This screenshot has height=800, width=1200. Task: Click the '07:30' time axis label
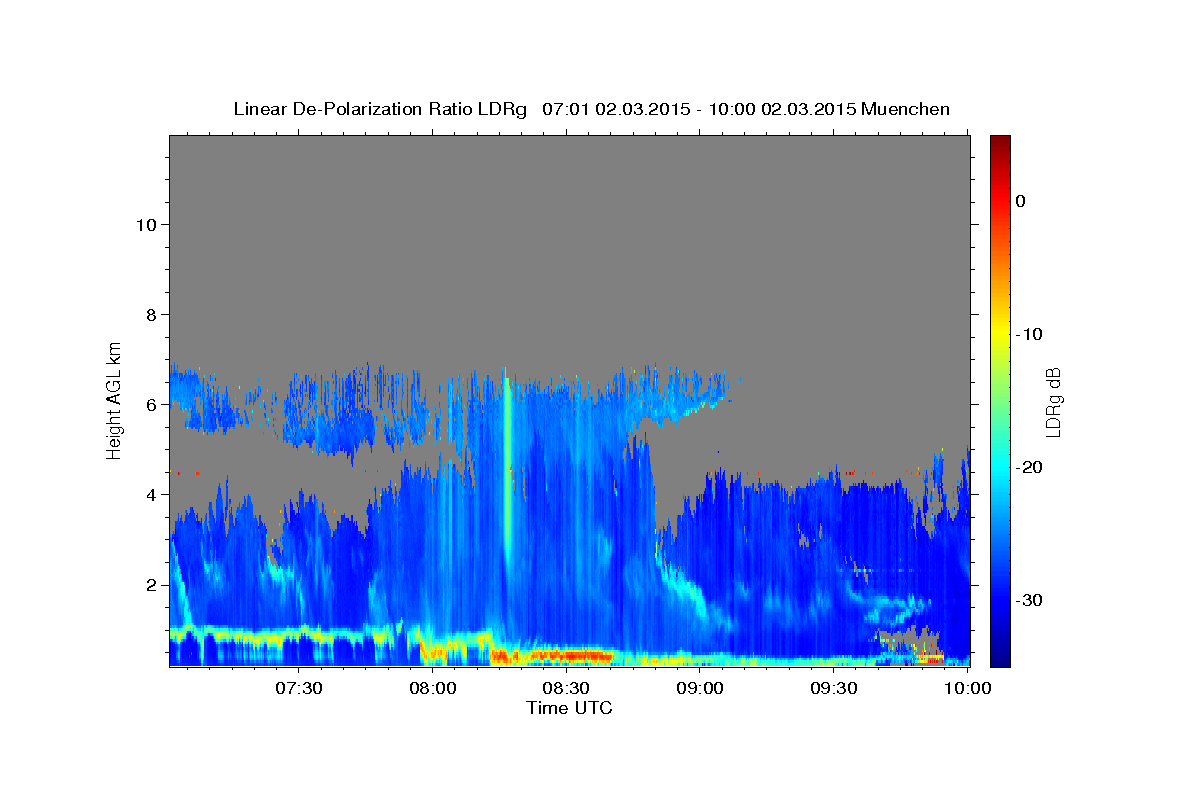(299, 688)
